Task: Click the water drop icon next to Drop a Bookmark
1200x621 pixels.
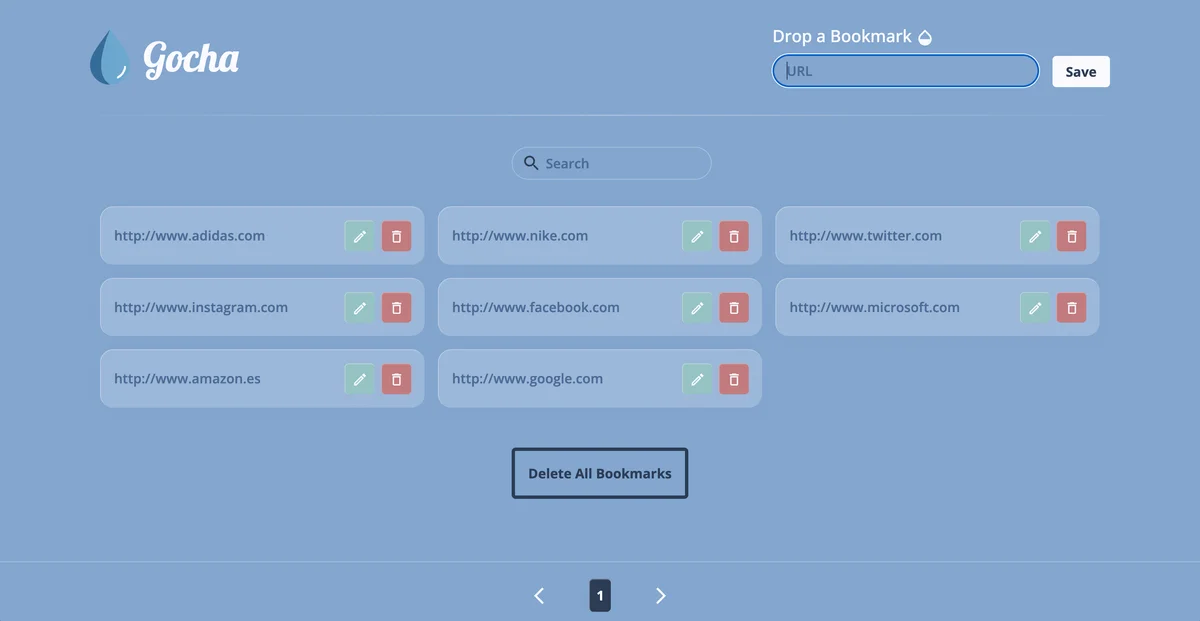Action: coord(925,36)
